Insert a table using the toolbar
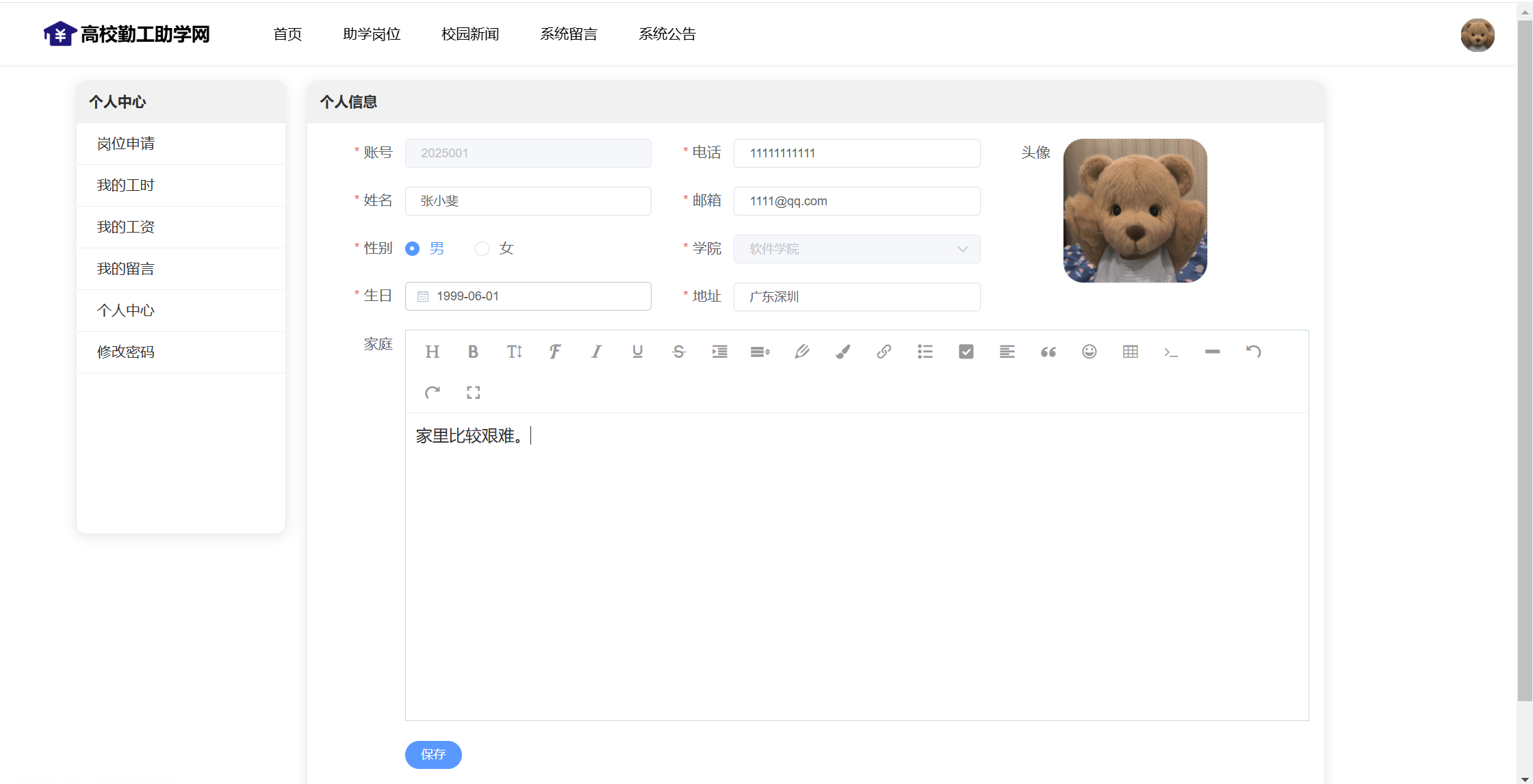Viewport: 1533px width, 784px height. [1130, 352]
